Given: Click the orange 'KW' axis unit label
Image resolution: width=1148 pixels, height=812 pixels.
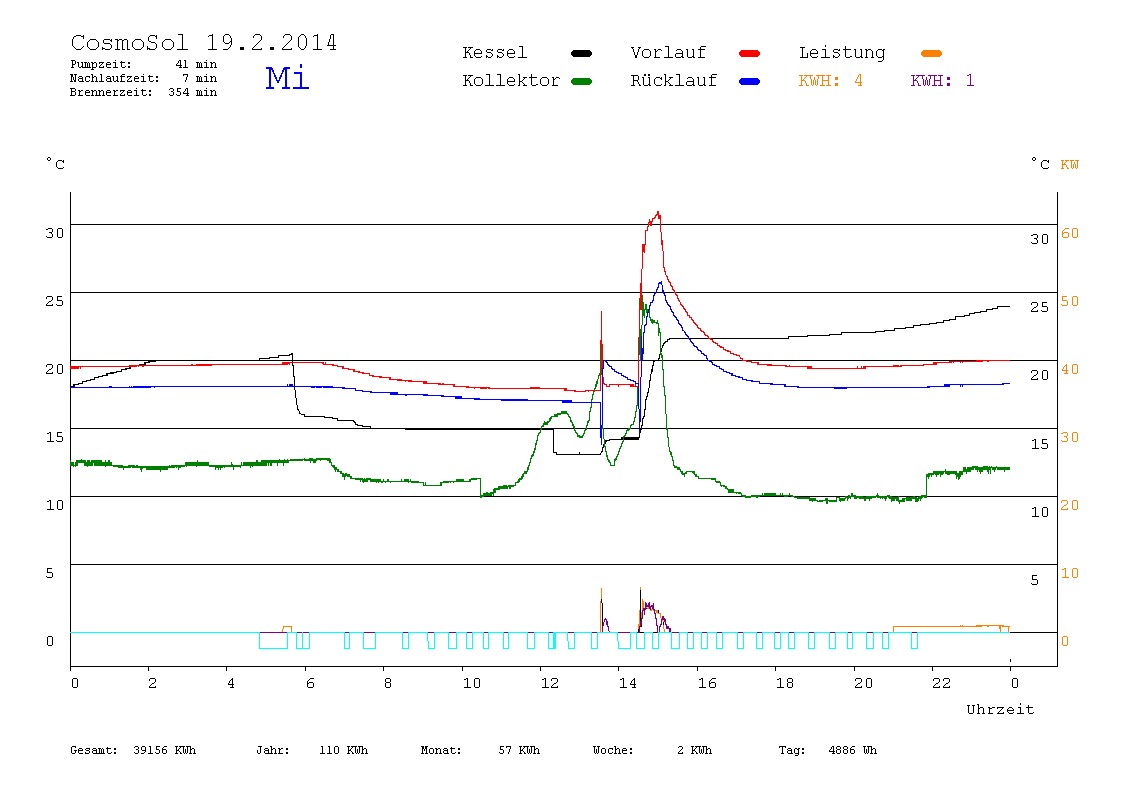Looking at the screenshot, I should click(1070, 164).
